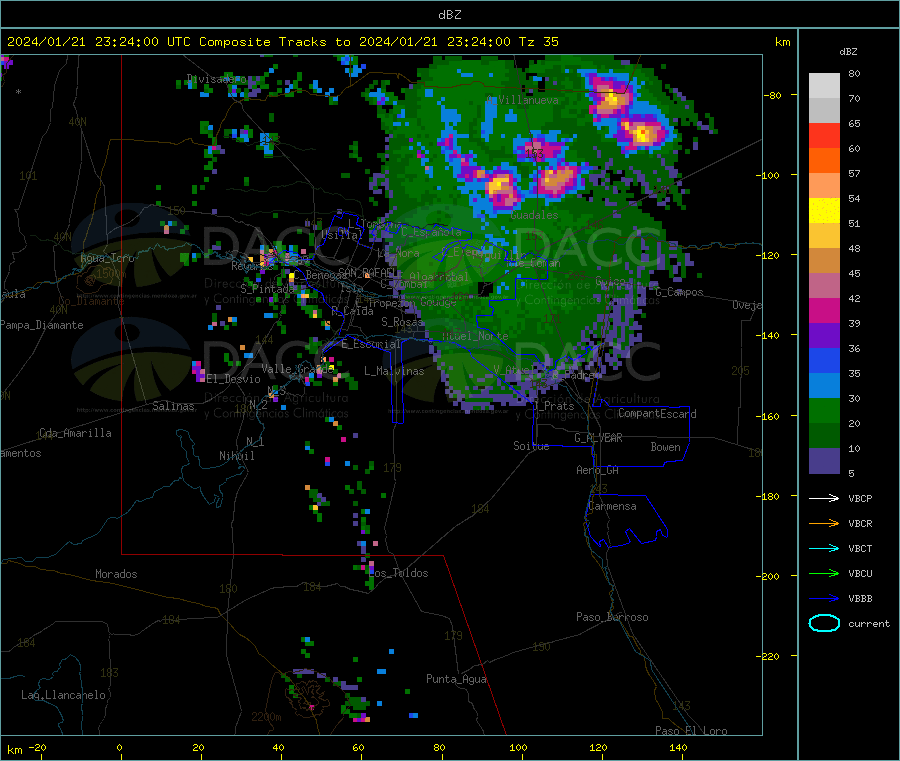Click the S_Rosas place label
900x761 pixels.
(x=402, y=322)
